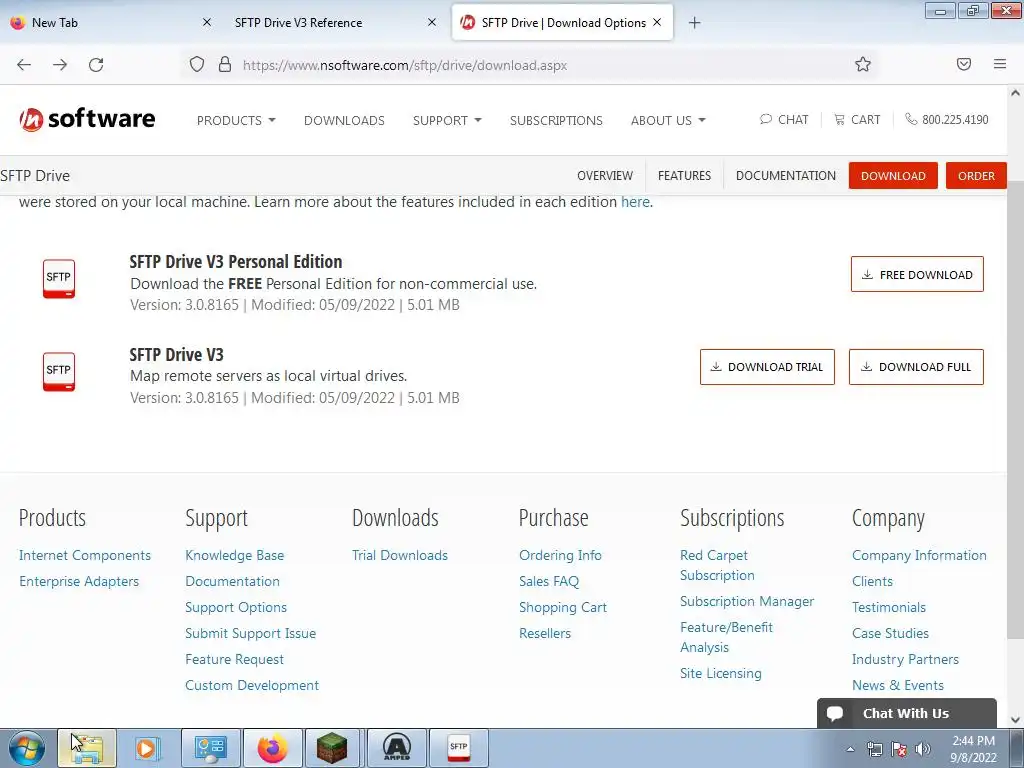Open the Minecraft block taskbar icon
The image size is (1024, 768).
click(x=332, y=748)
